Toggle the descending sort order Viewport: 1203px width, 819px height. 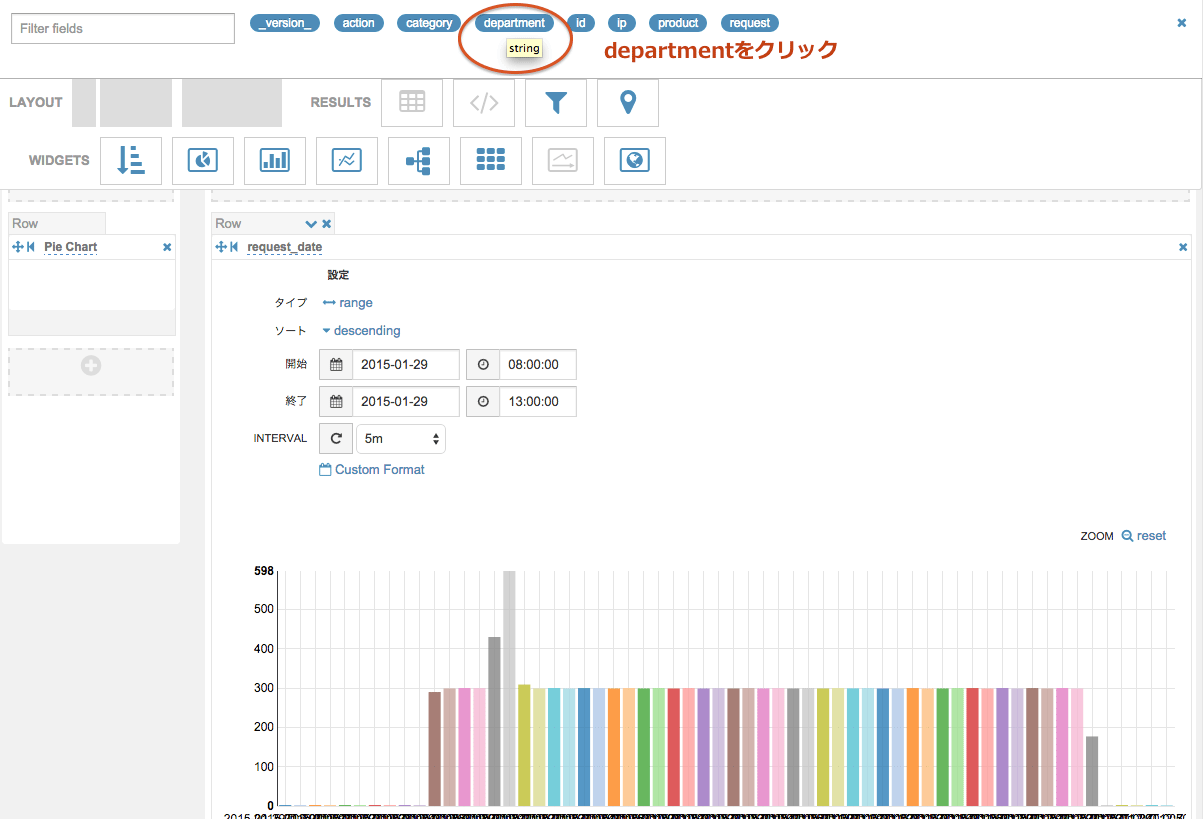tap(361, 331)
